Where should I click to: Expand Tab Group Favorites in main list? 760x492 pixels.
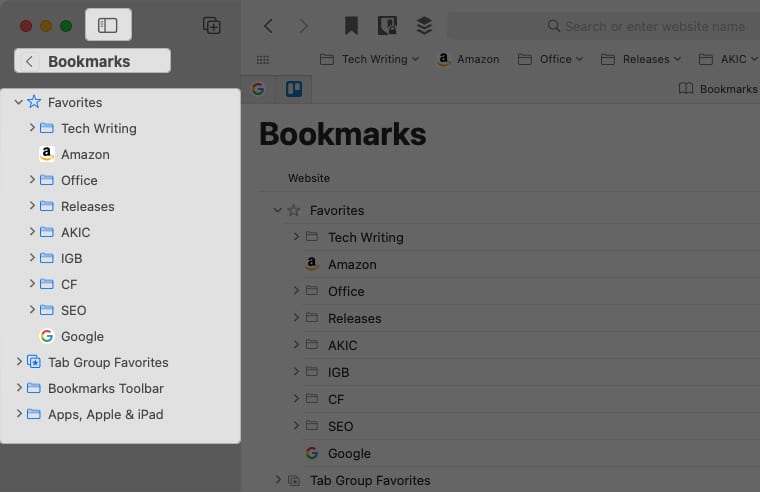[x=278, y=479]
